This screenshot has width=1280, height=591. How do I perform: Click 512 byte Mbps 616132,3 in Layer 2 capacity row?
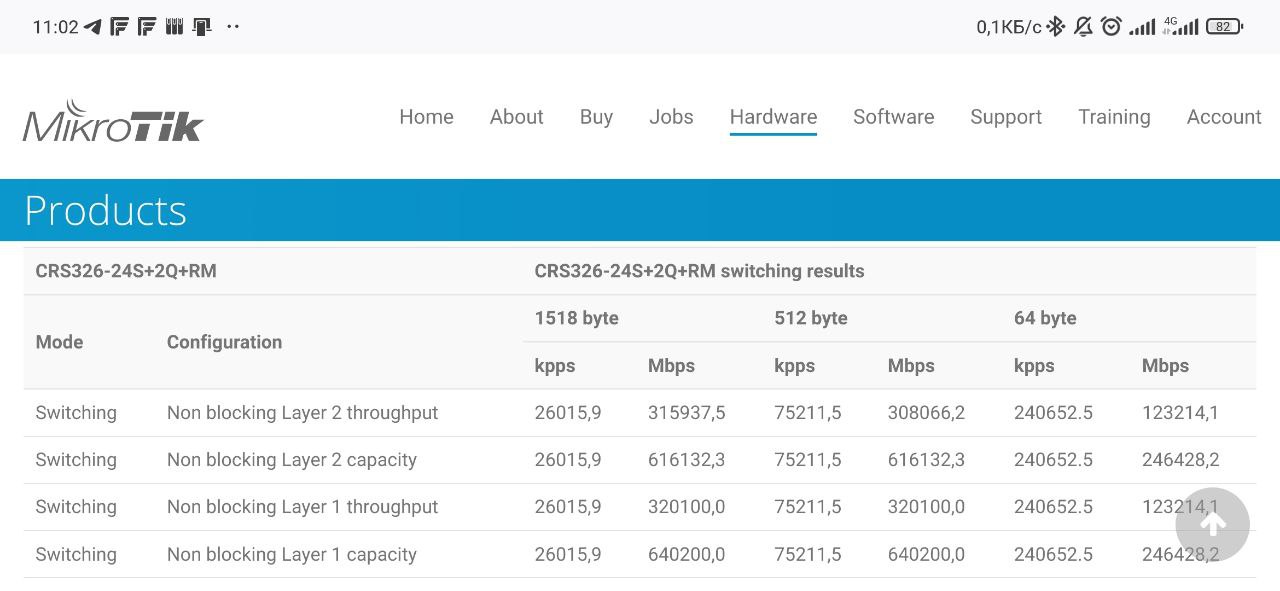coord(926,460)
